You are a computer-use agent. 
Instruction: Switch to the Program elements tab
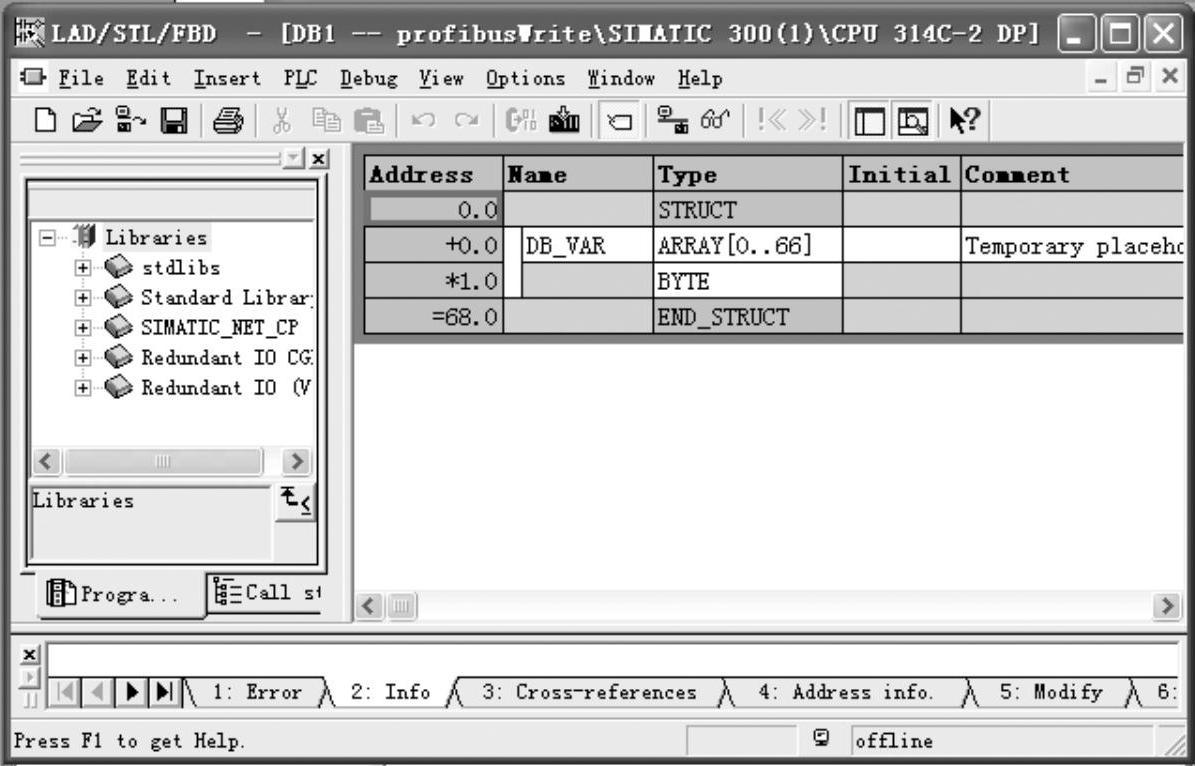pyautogui.click(x=118, y=594)
